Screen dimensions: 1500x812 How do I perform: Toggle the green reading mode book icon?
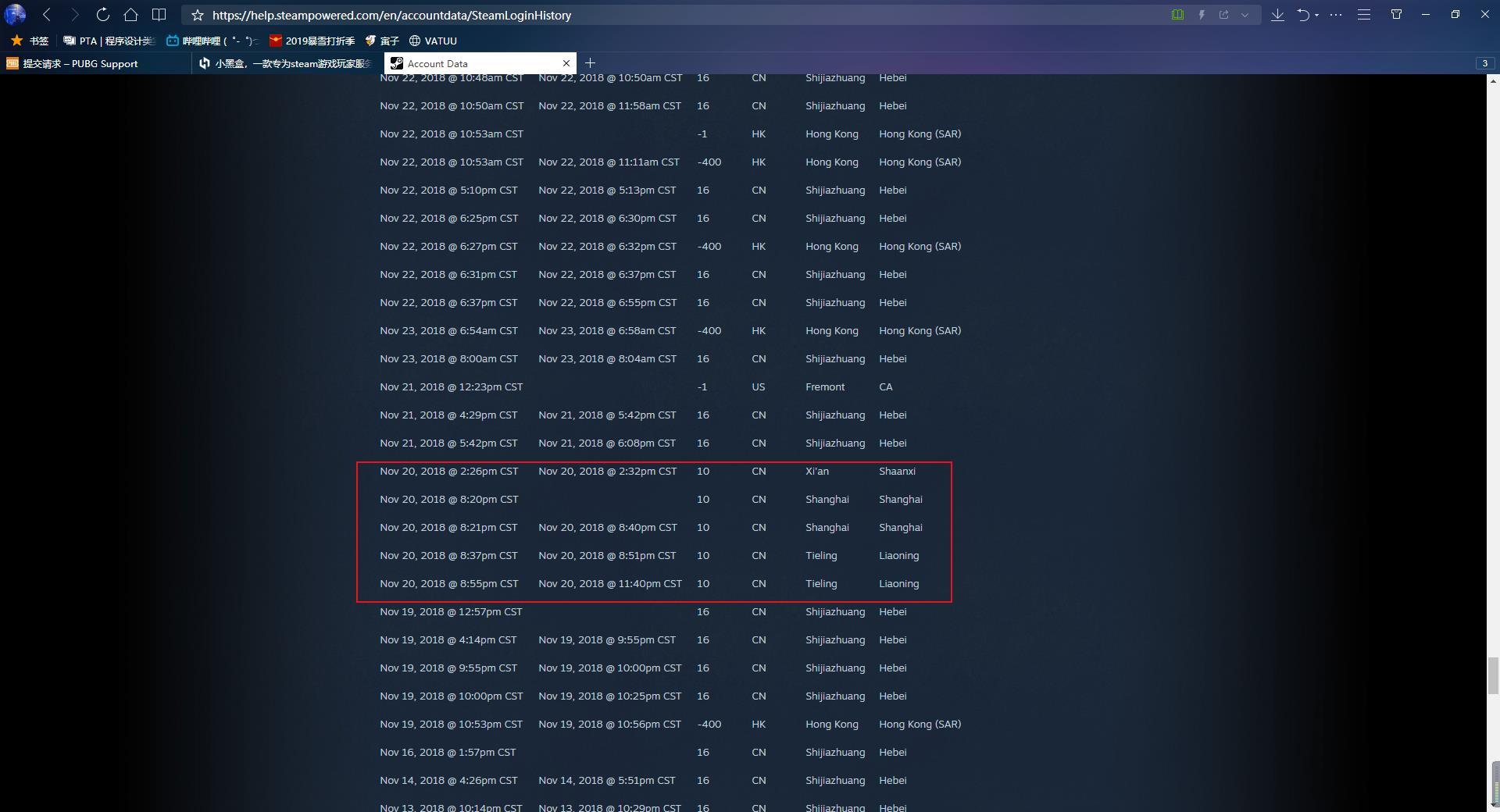click(x=1177, y=15)
